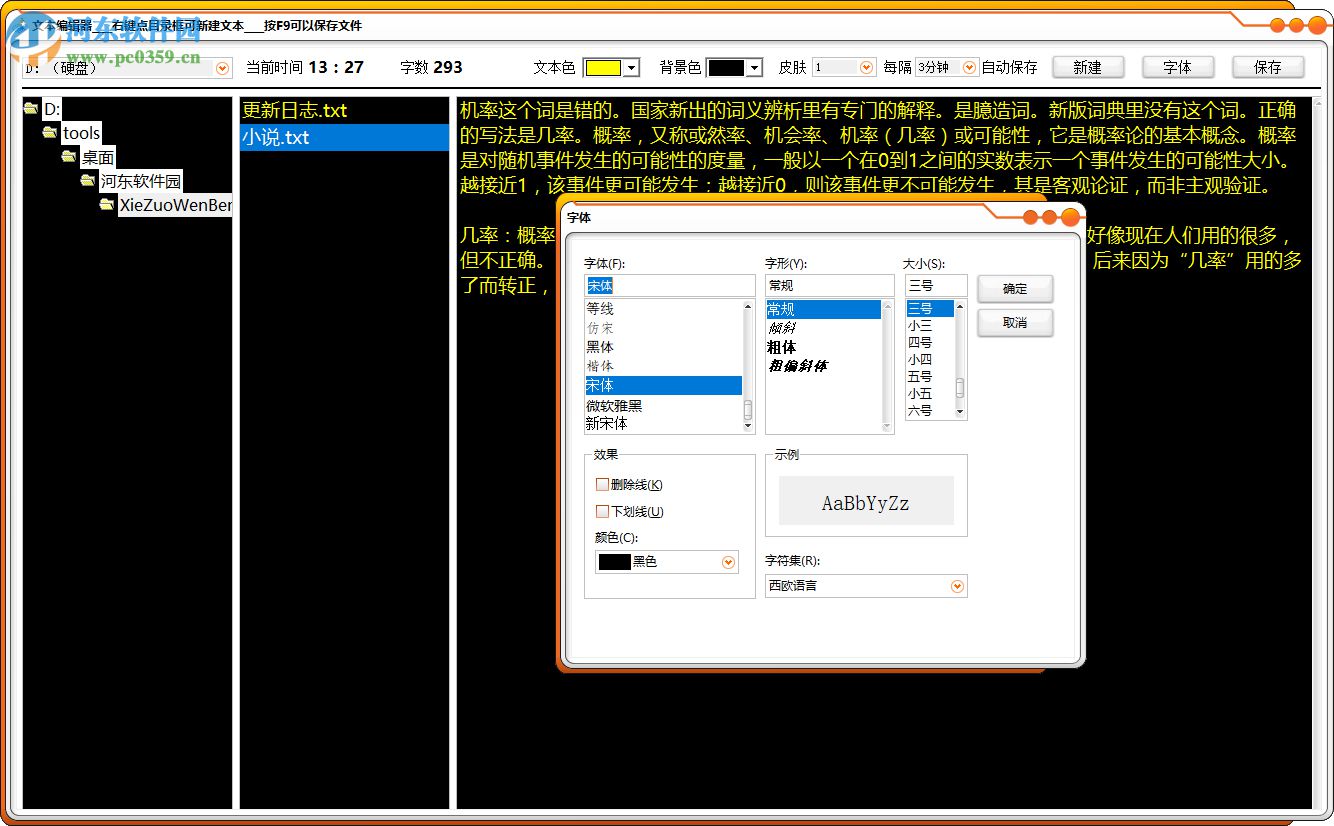Click the tools folder icon in directory tree
Image resolution: width=1334 pixels, height=826 pixels.
tap(50, 132)
